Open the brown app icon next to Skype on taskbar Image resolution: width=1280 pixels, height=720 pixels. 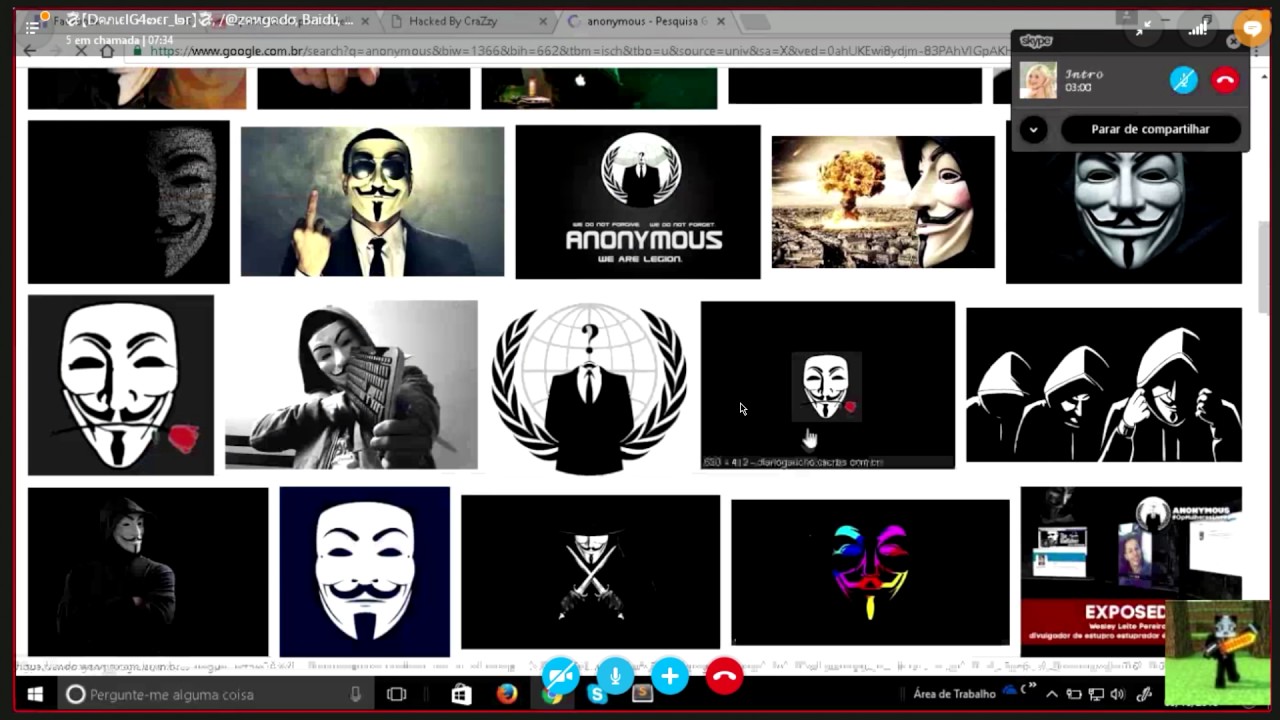click(643, 694)
